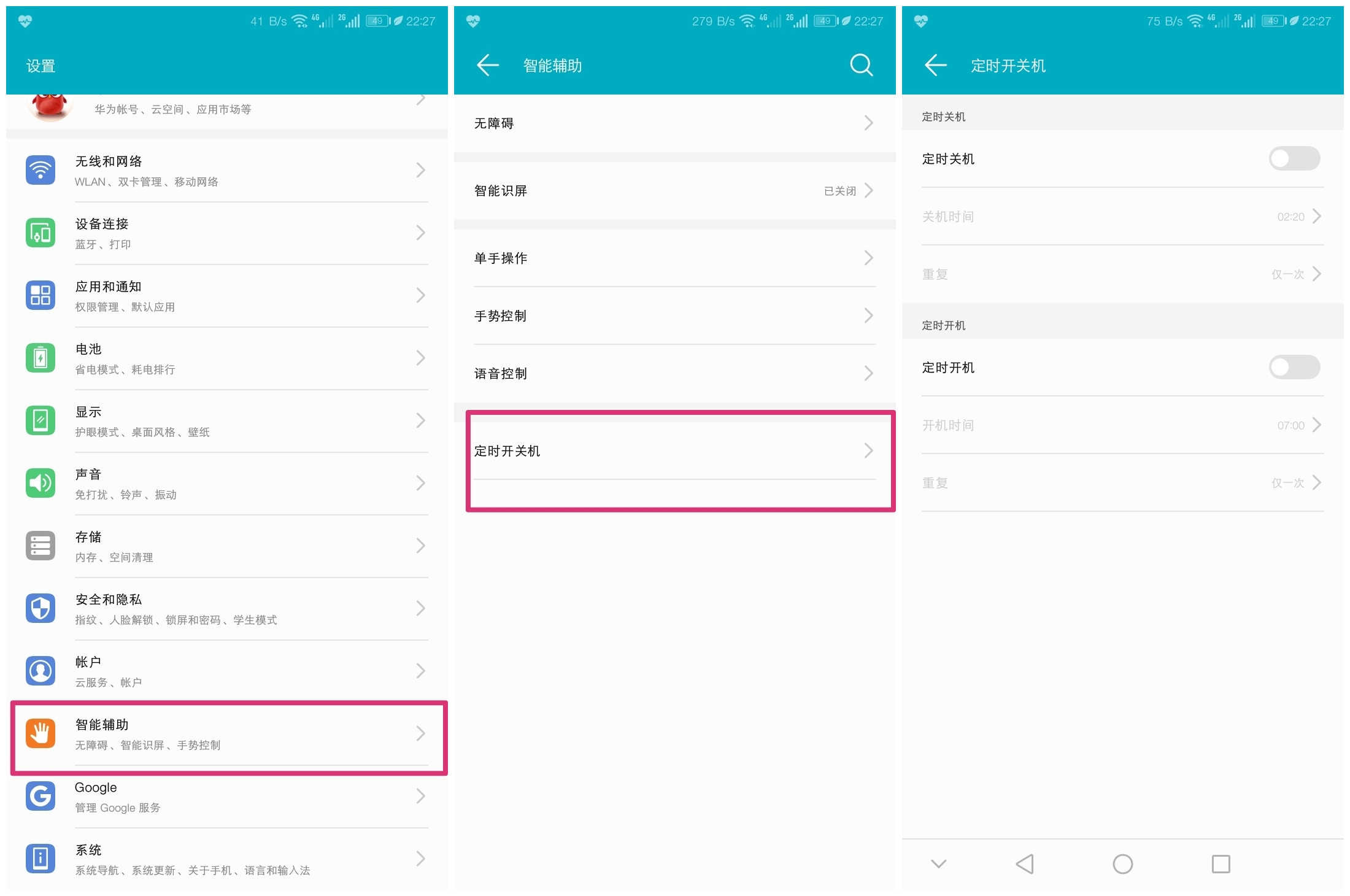Click the smart assistance hand icon
The height and width of the screenshot is (896, 1350).
(40, 733)
